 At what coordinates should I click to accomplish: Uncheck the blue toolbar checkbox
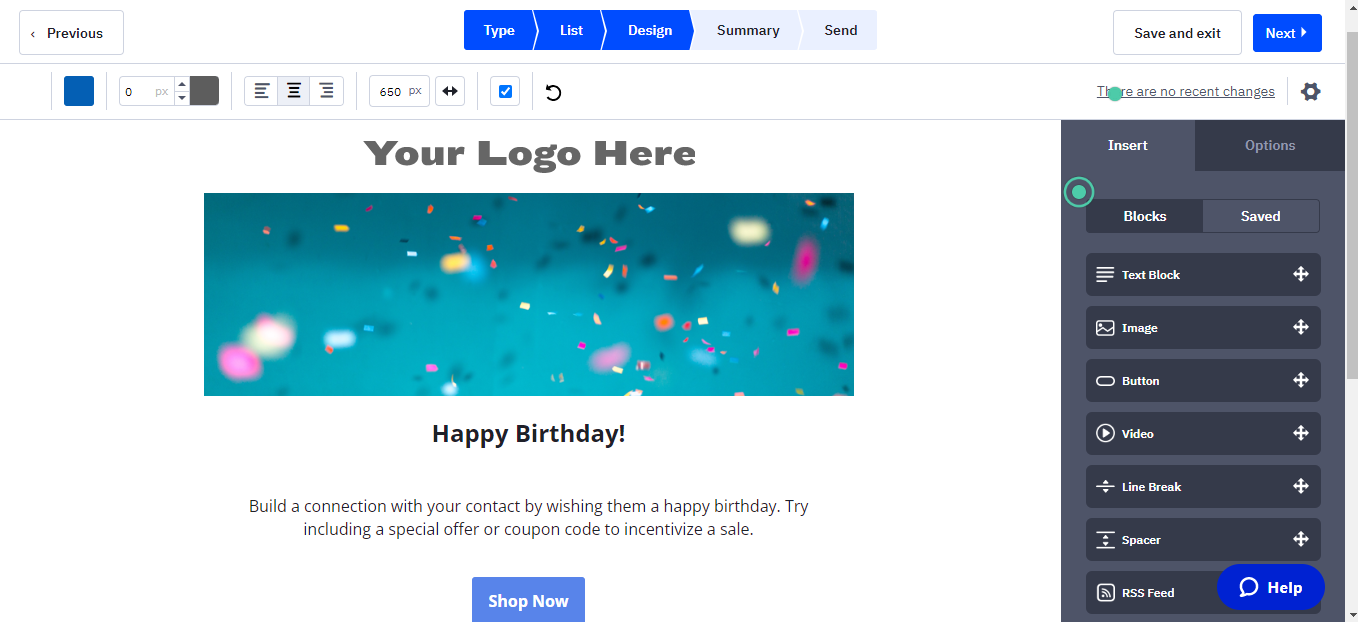point(505,91)
